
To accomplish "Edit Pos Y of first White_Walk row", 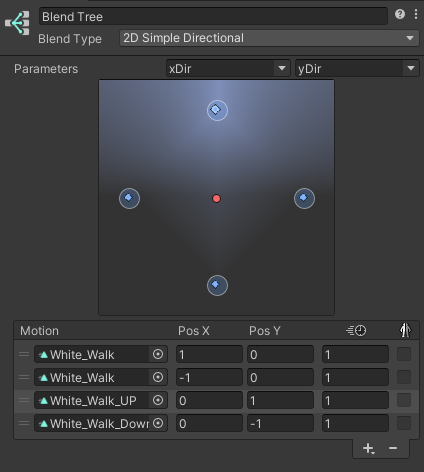I will pyautogui.click(x=280, y=354).
